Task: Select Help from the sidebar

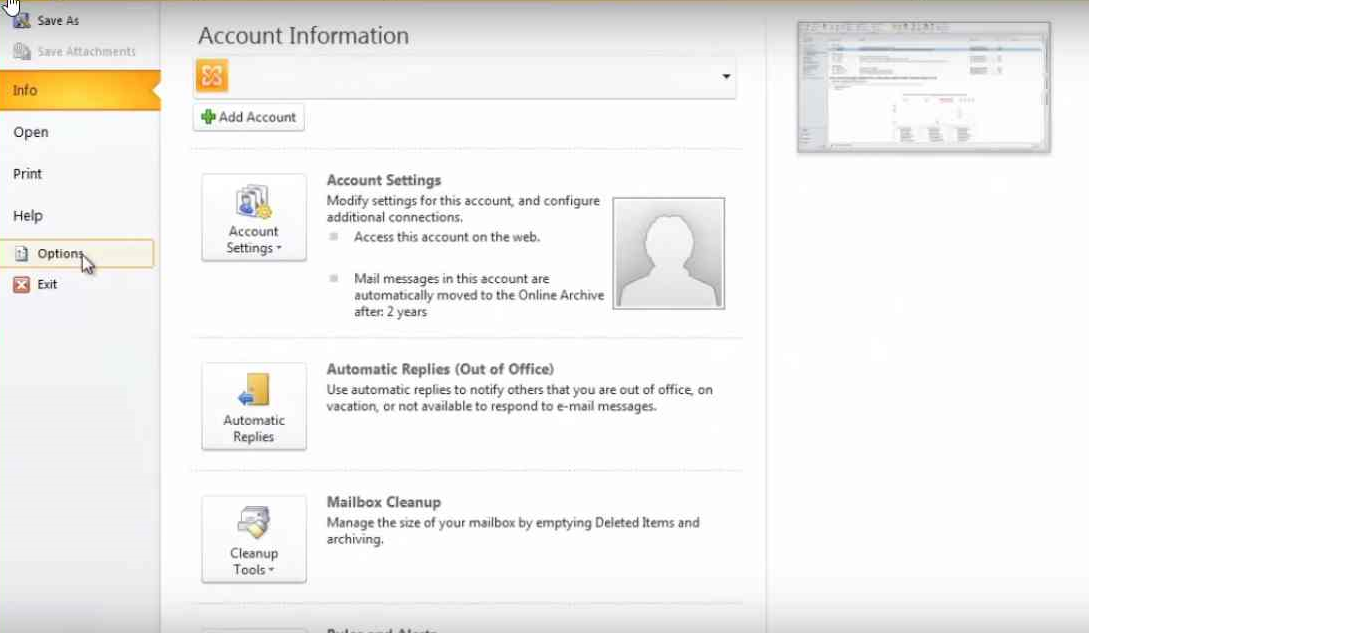Action: pos(28,215)
